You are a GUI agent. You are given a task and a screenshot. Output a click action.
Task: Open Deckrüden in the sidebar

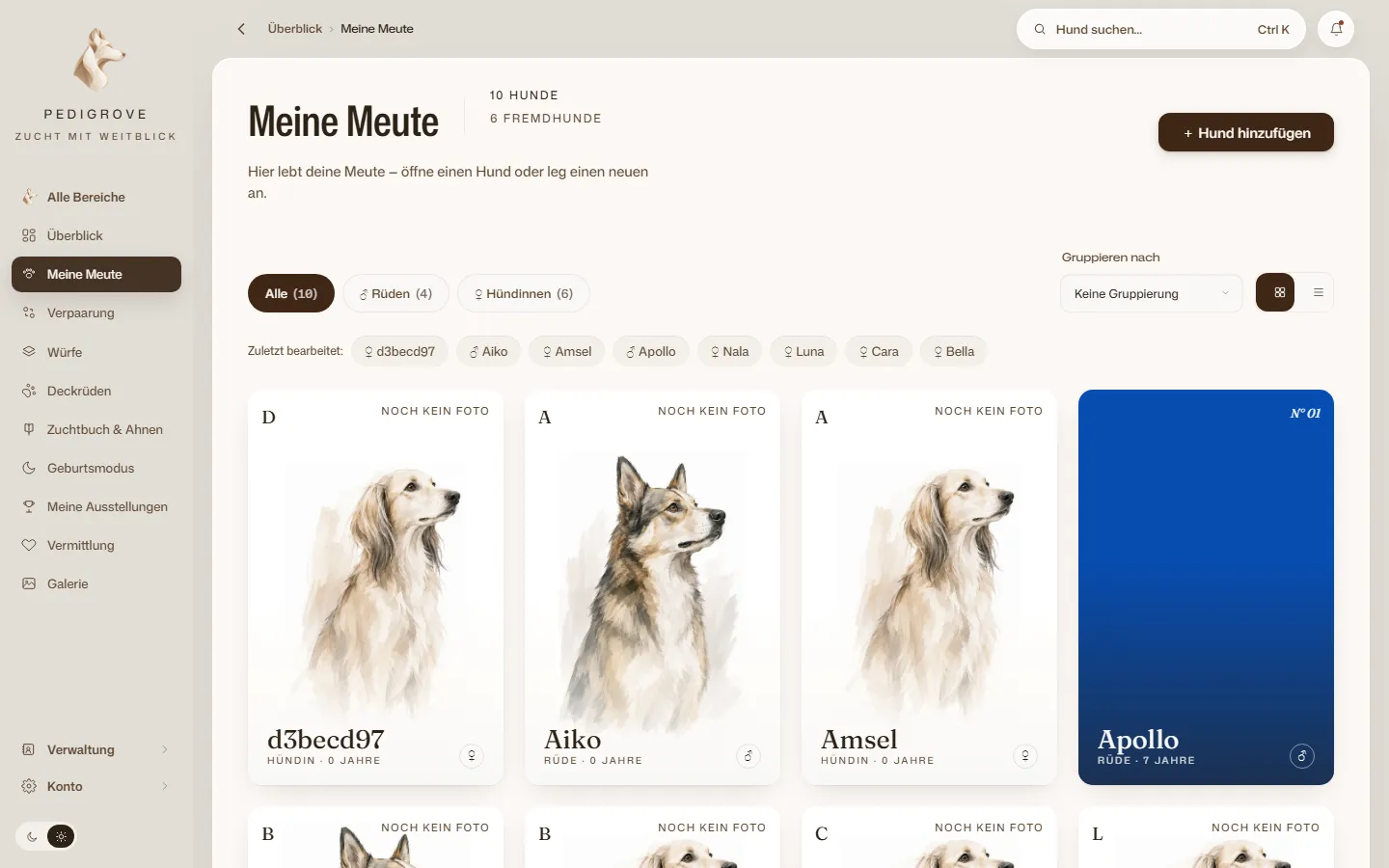pyautogui.click(x=96, y=391)
